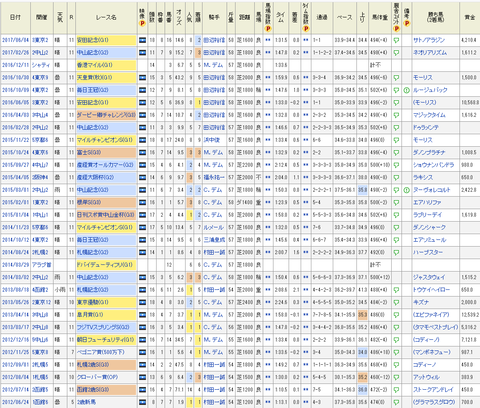The image size is (480, 408).
Task: Click the ペース column header
Action: (x=345, y=18)
